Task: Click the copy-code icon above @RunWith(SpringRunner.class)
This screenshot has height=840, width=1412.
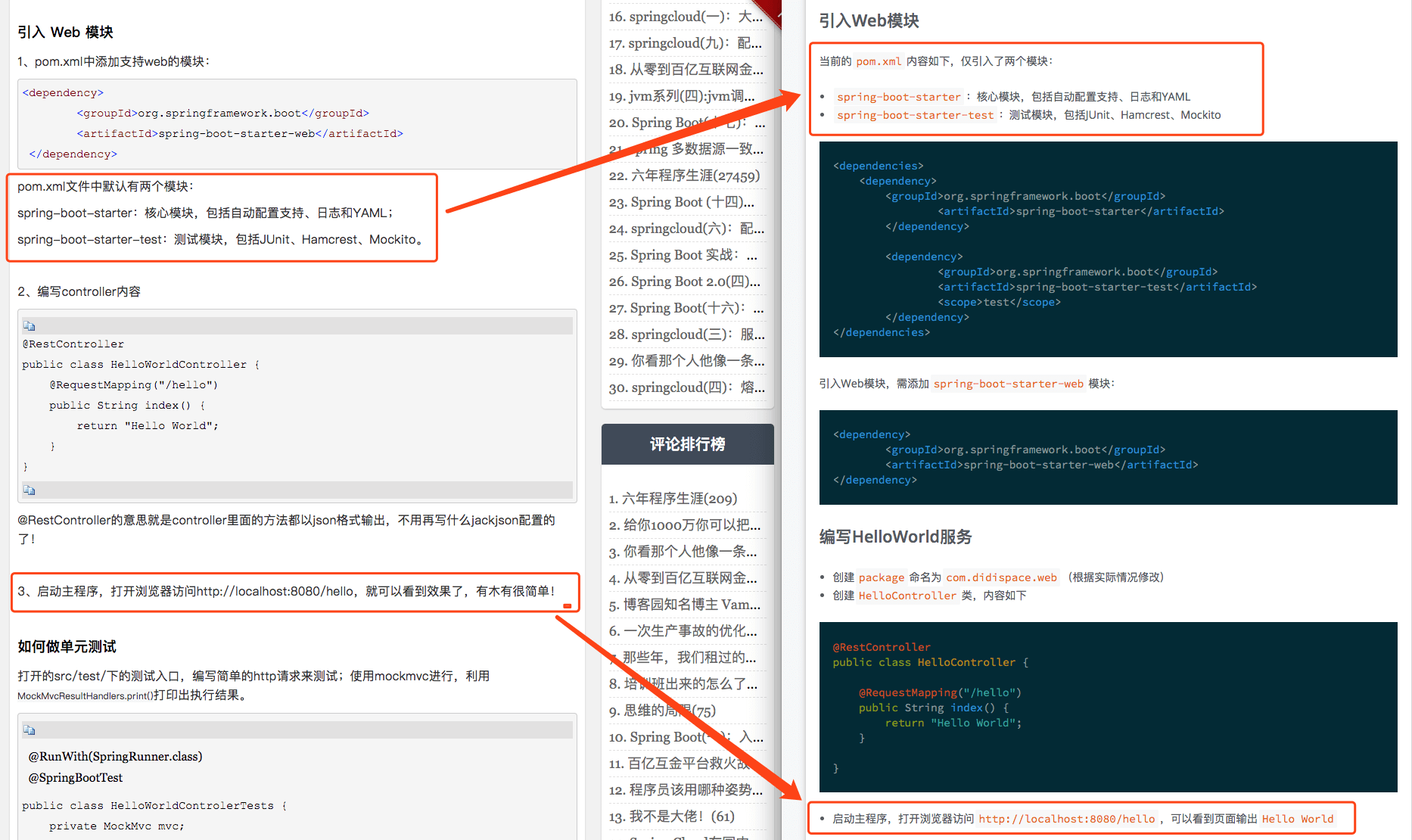Action: [30, 730]
